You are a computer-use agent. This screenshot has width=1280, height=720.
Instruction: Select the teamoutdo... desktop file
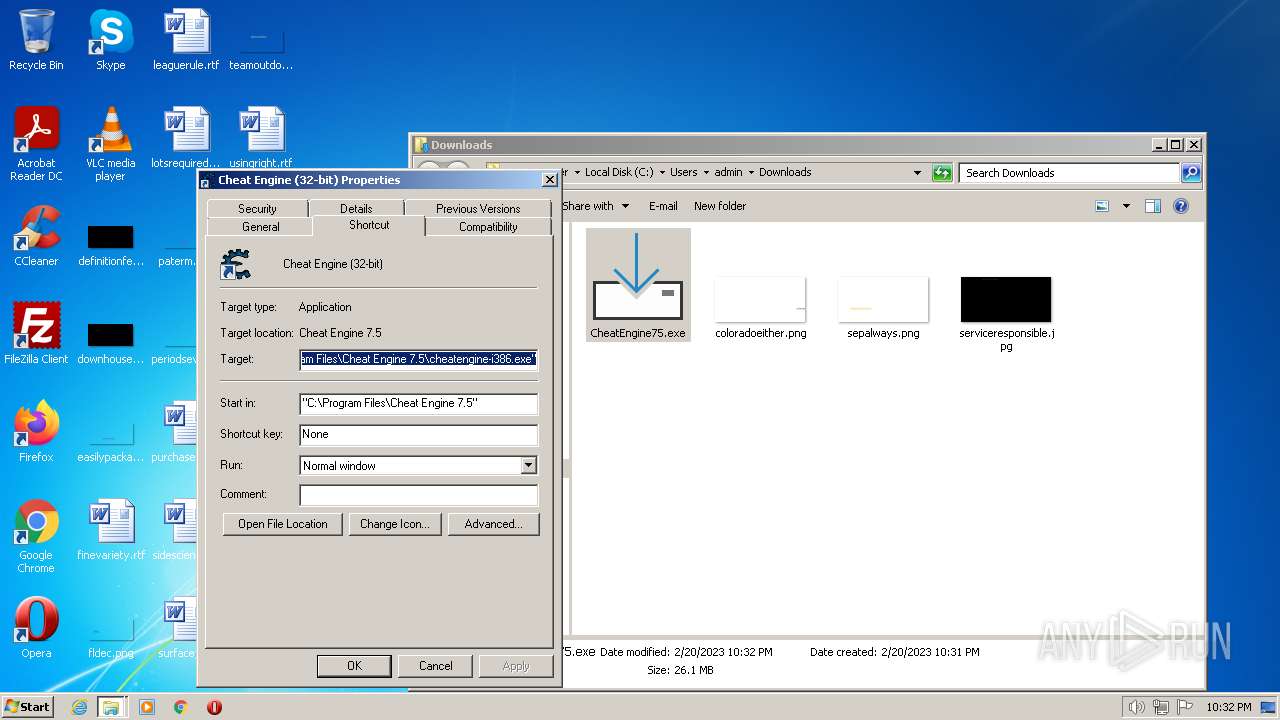point(261,48)
